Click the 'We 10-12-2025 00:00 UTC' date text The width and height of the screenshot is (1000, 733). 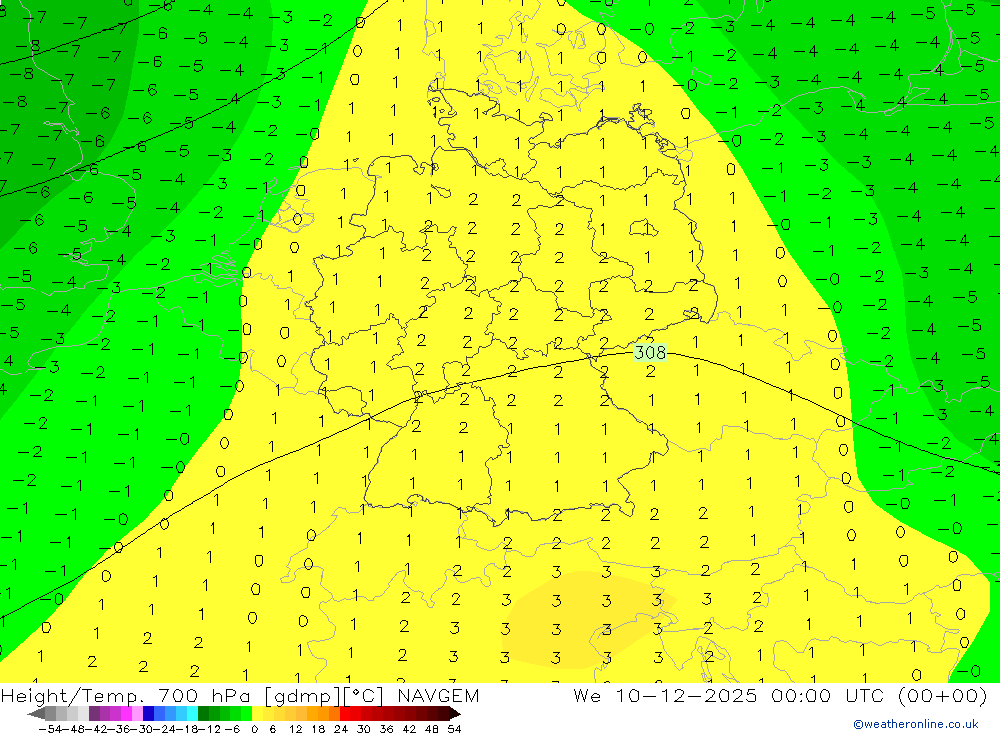click(x=730, y=695)
